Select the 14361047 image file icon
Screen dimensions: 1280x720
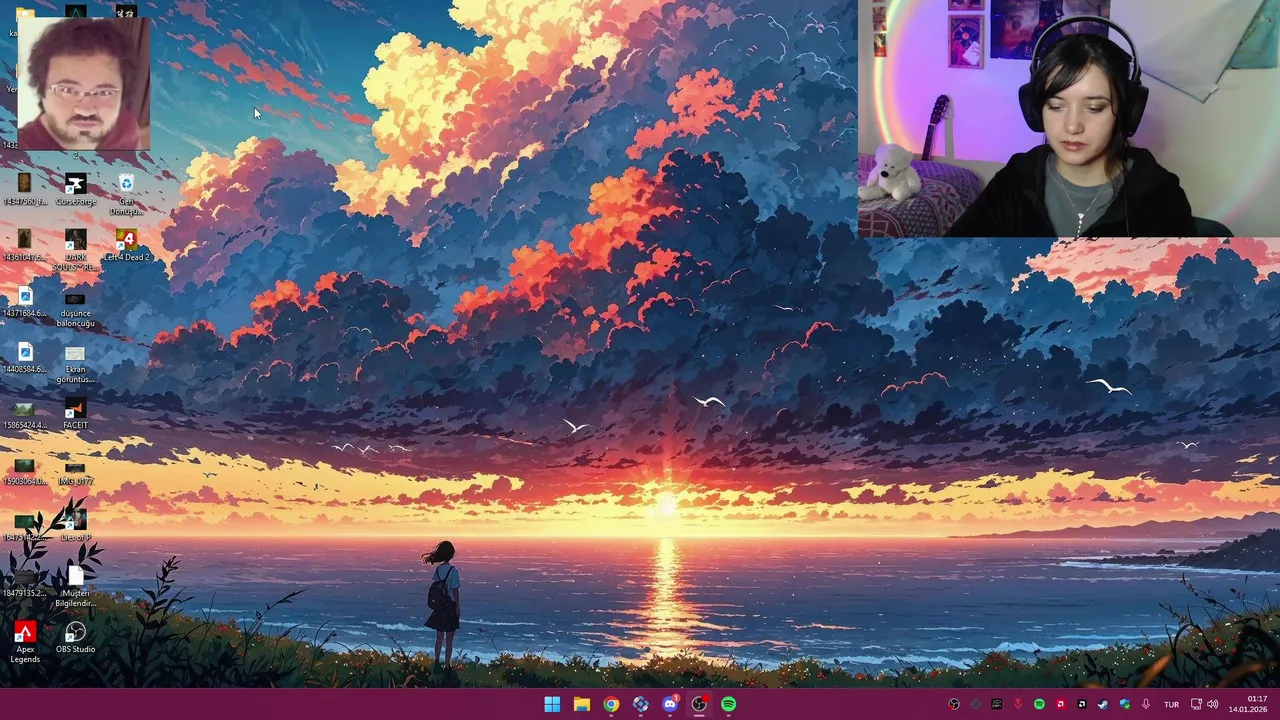(x=25, y=246)
